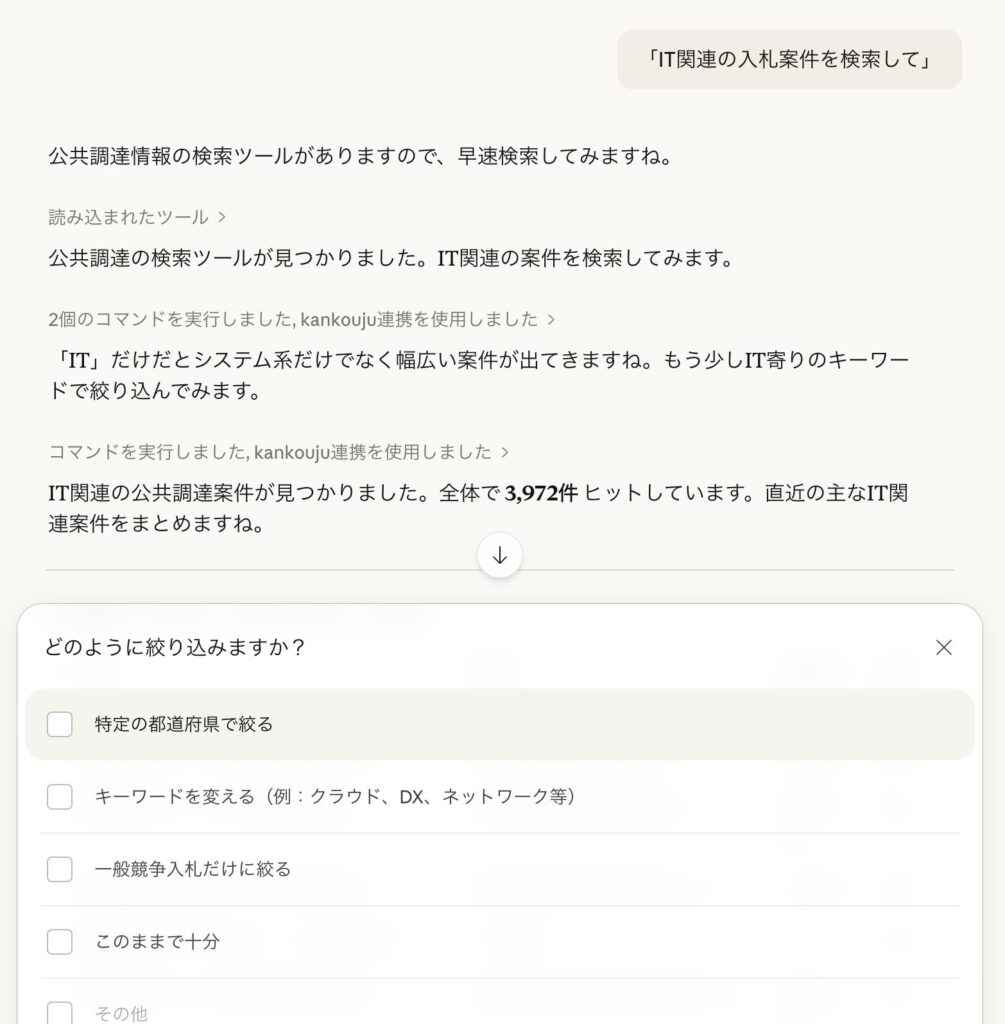Click the bold 3,972件 result count
The image size is (1005, 1024).
point(541,494)
